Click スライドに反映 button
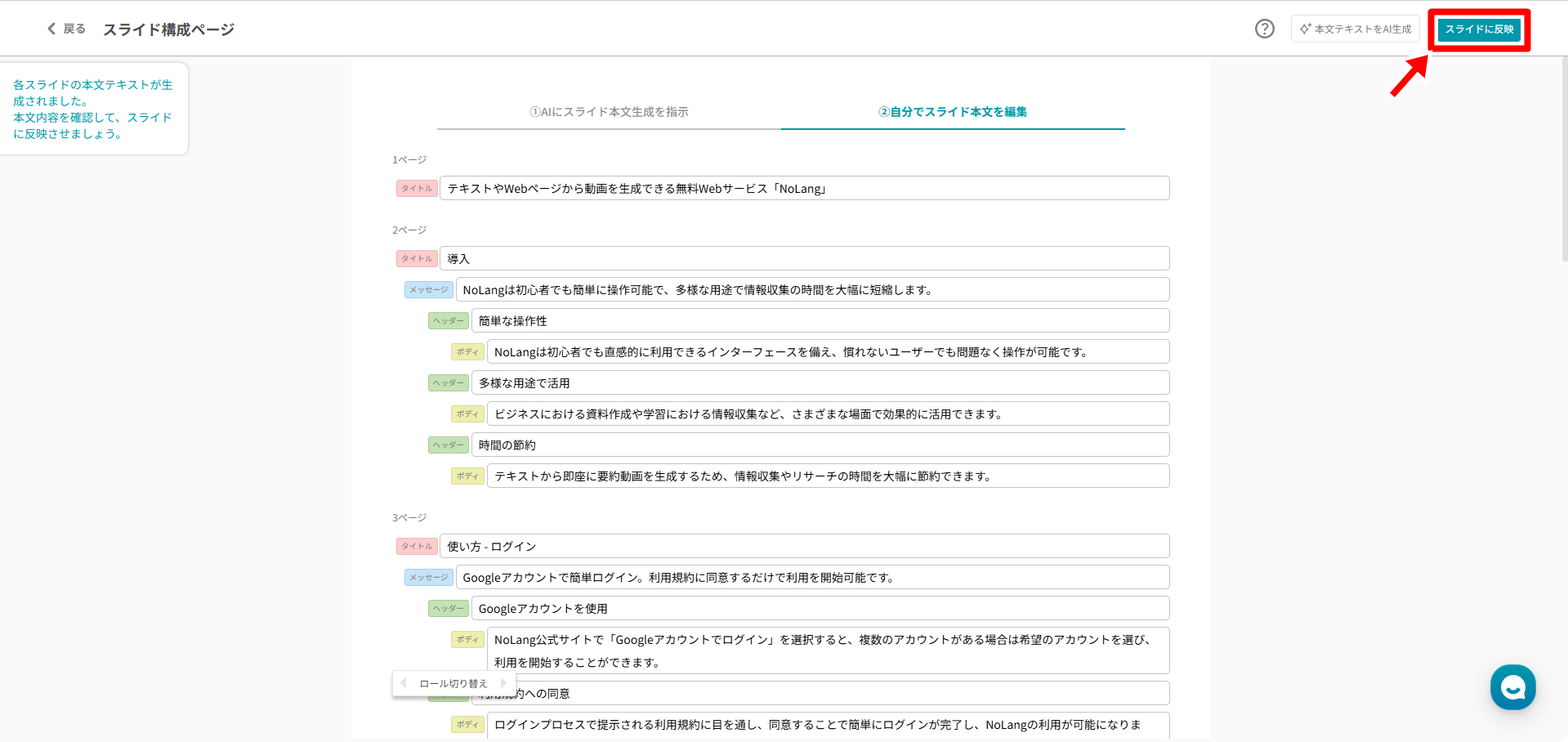 (1479, 29)
